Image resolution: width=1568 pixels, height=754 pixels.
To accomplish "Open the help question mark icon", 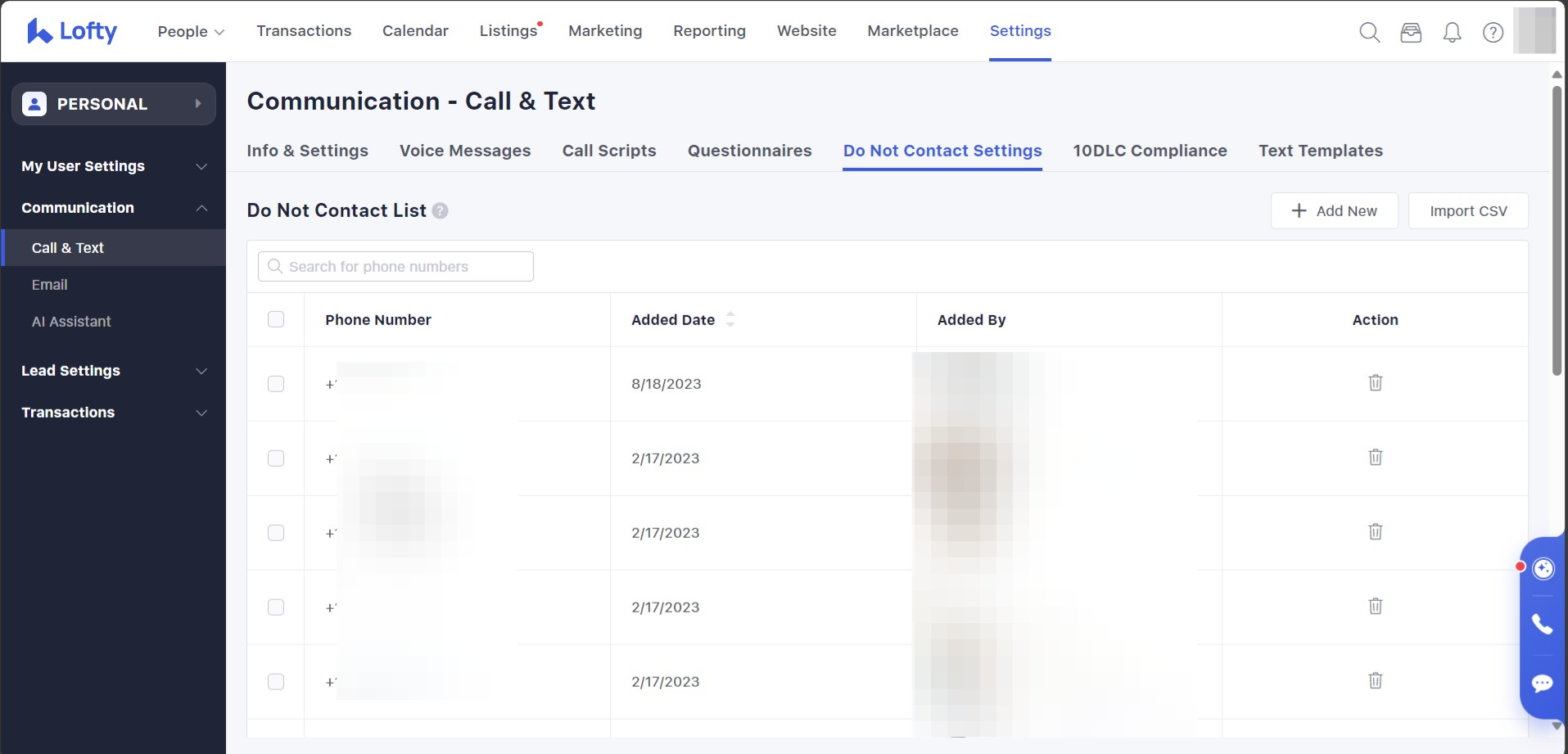I will [x=1493, y=32].
